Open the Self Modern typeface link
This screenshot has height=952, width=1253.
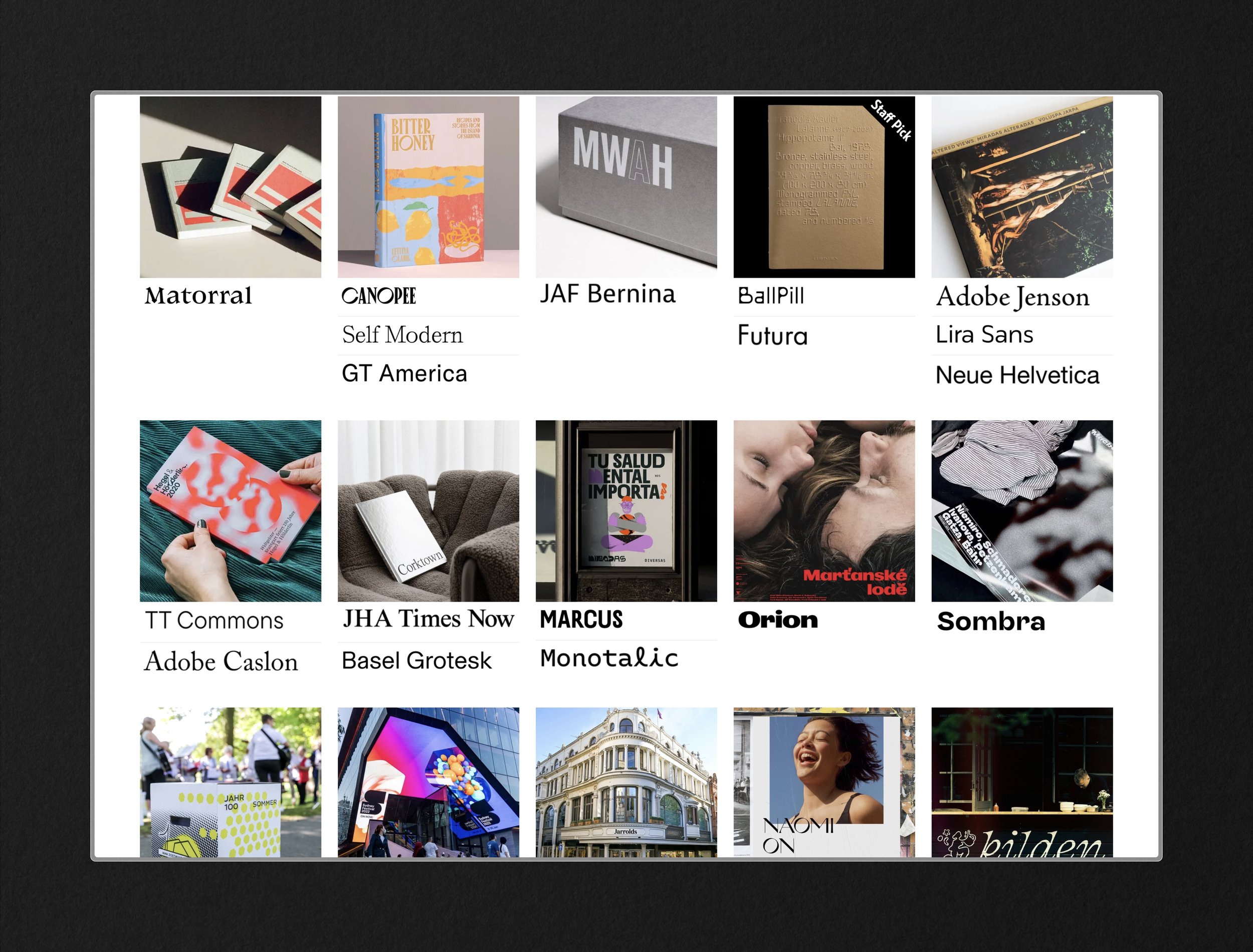coord(402,334)
